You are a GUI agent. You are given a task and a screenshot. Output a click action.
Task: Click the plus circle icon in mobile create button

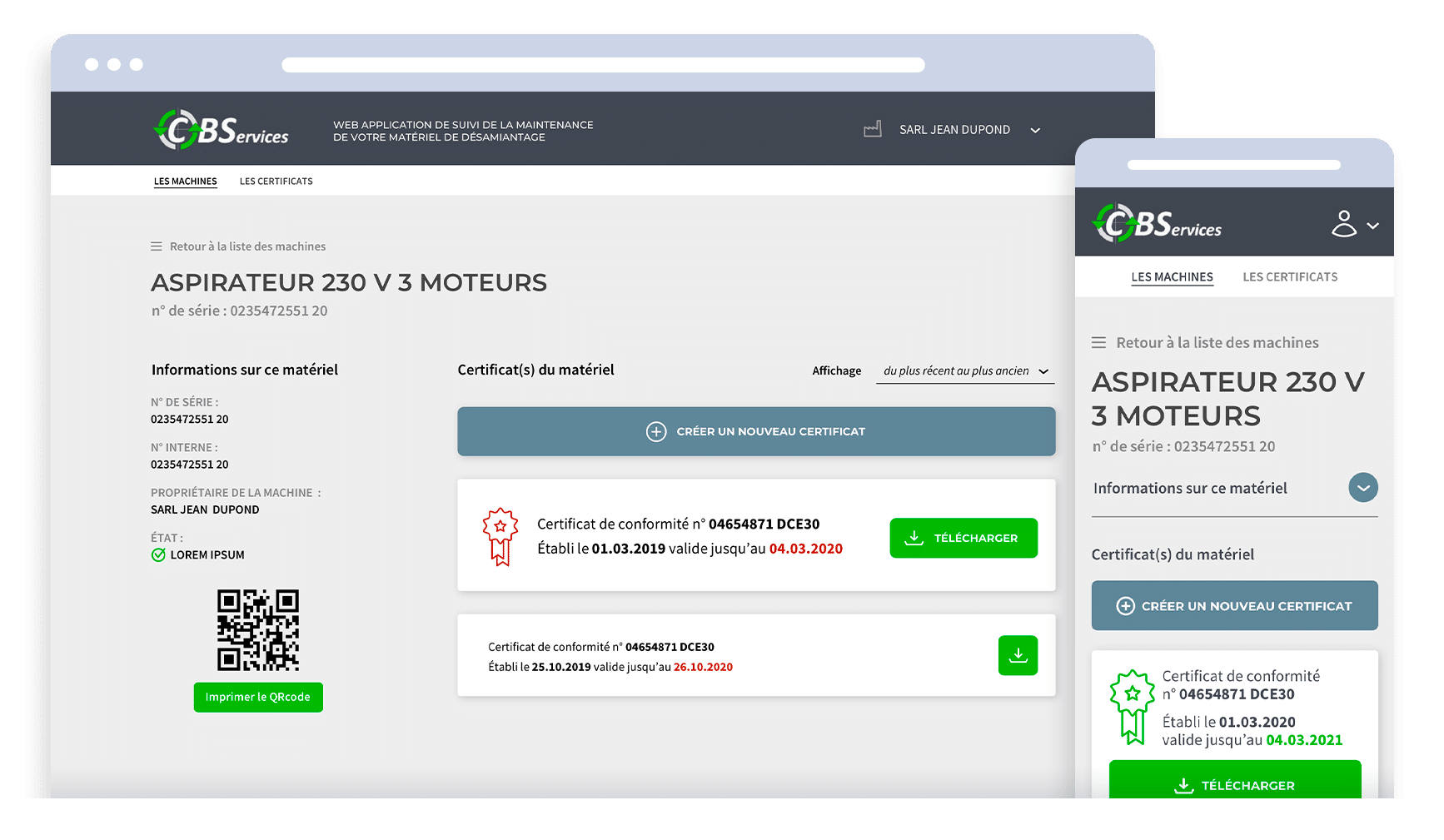click(1125, 606)
